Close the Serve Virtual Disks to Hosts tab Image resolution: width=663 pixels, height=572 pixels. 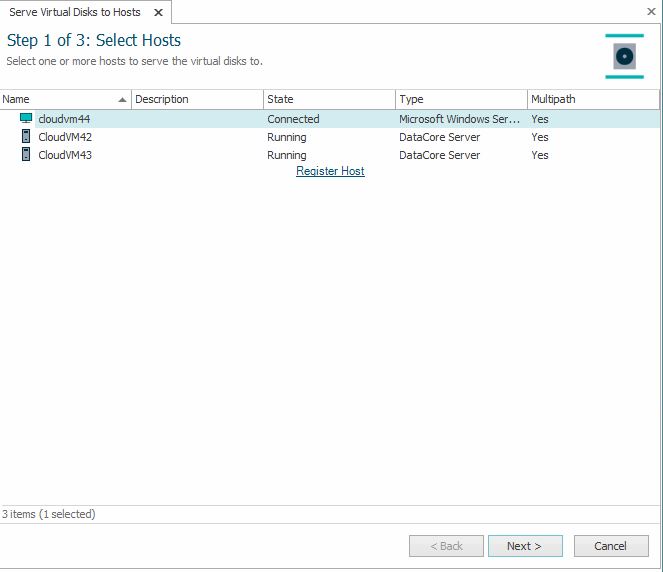[x=158, y=12]
